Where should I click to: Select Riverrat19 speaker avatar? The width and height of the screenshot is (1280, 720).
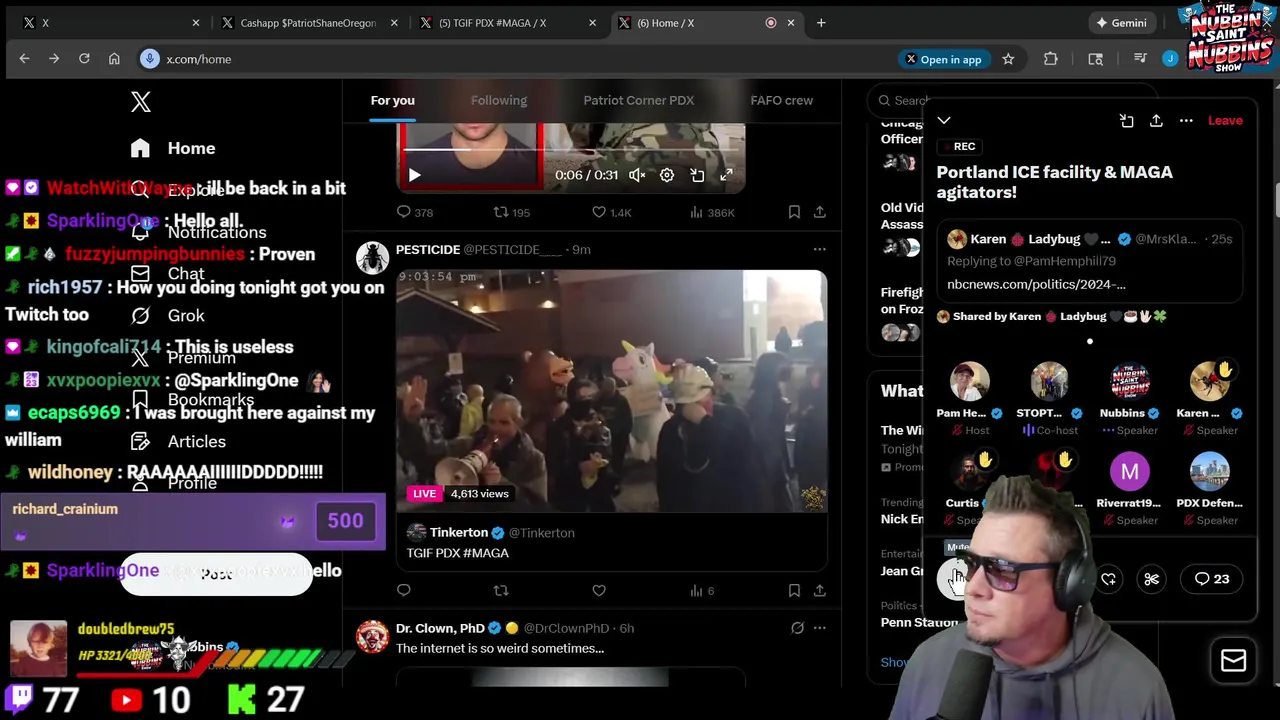point(1129,471)
